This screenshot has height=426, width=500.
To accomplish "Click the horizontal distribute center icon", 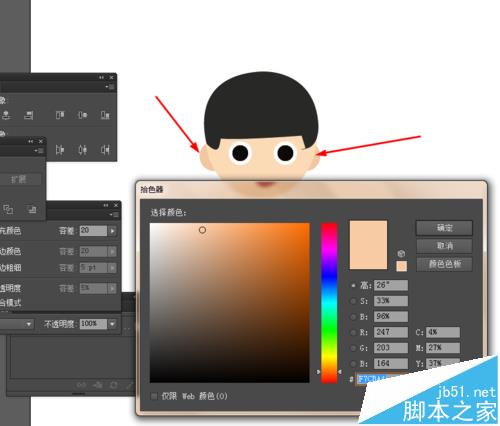I will tap(82, 150).
